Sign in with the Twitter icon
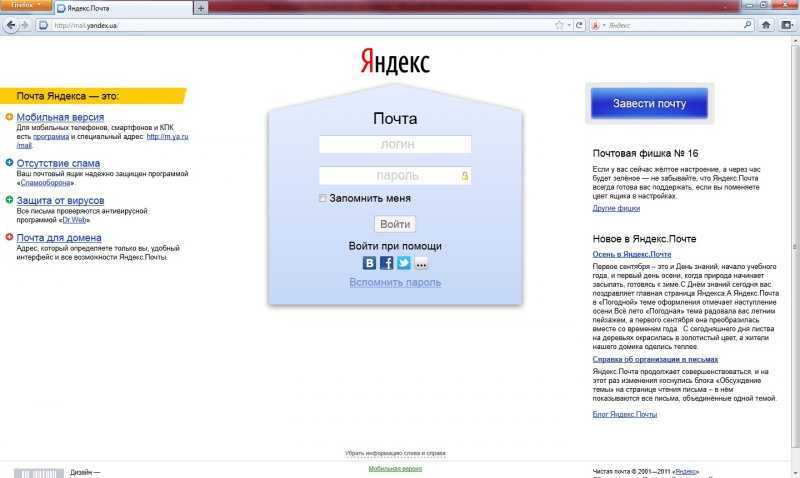This screenshot has height=478, width=800. pos(404,263)
